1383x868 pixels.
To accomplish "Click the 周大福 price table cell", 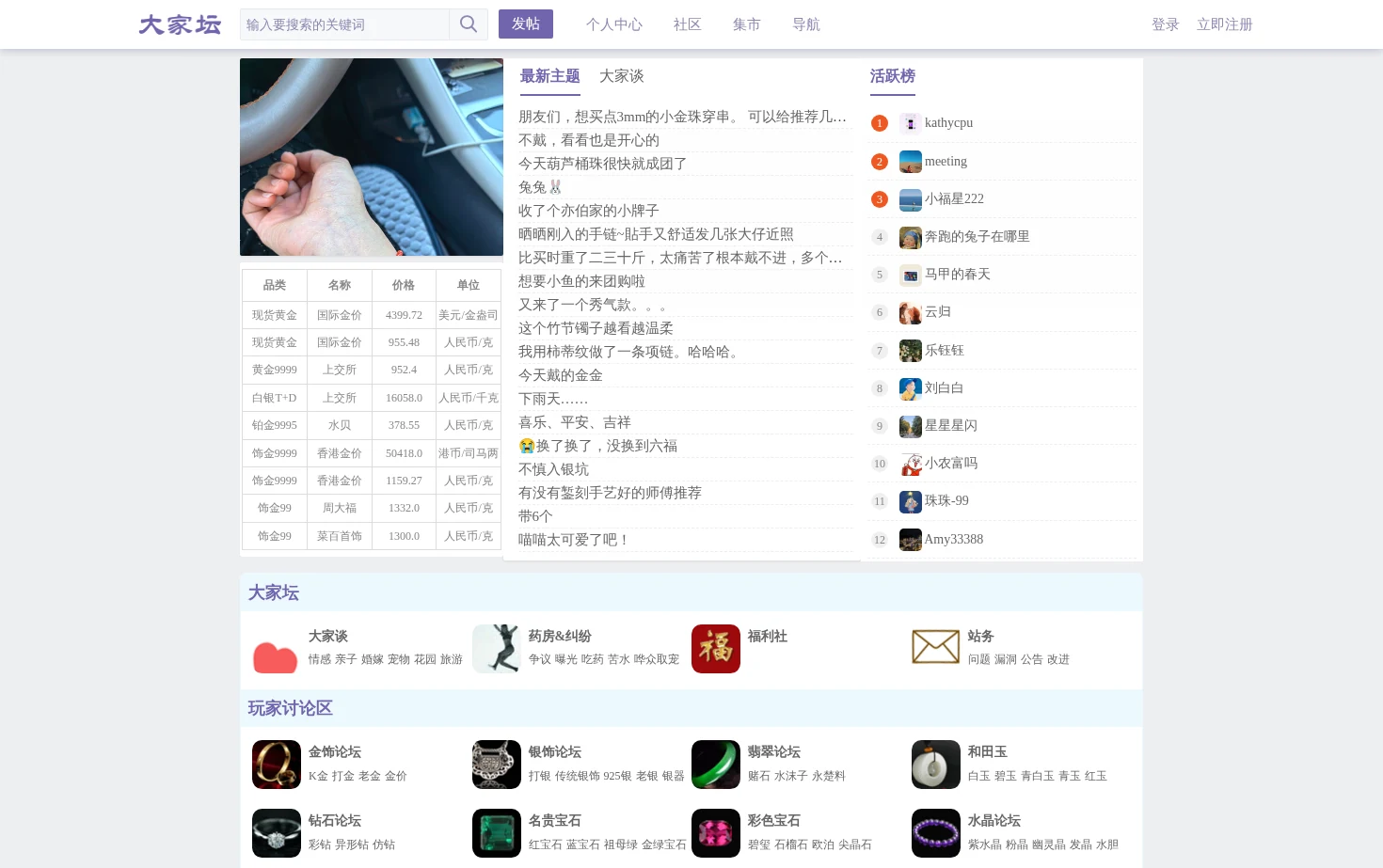I will click(x=339, y=509).
